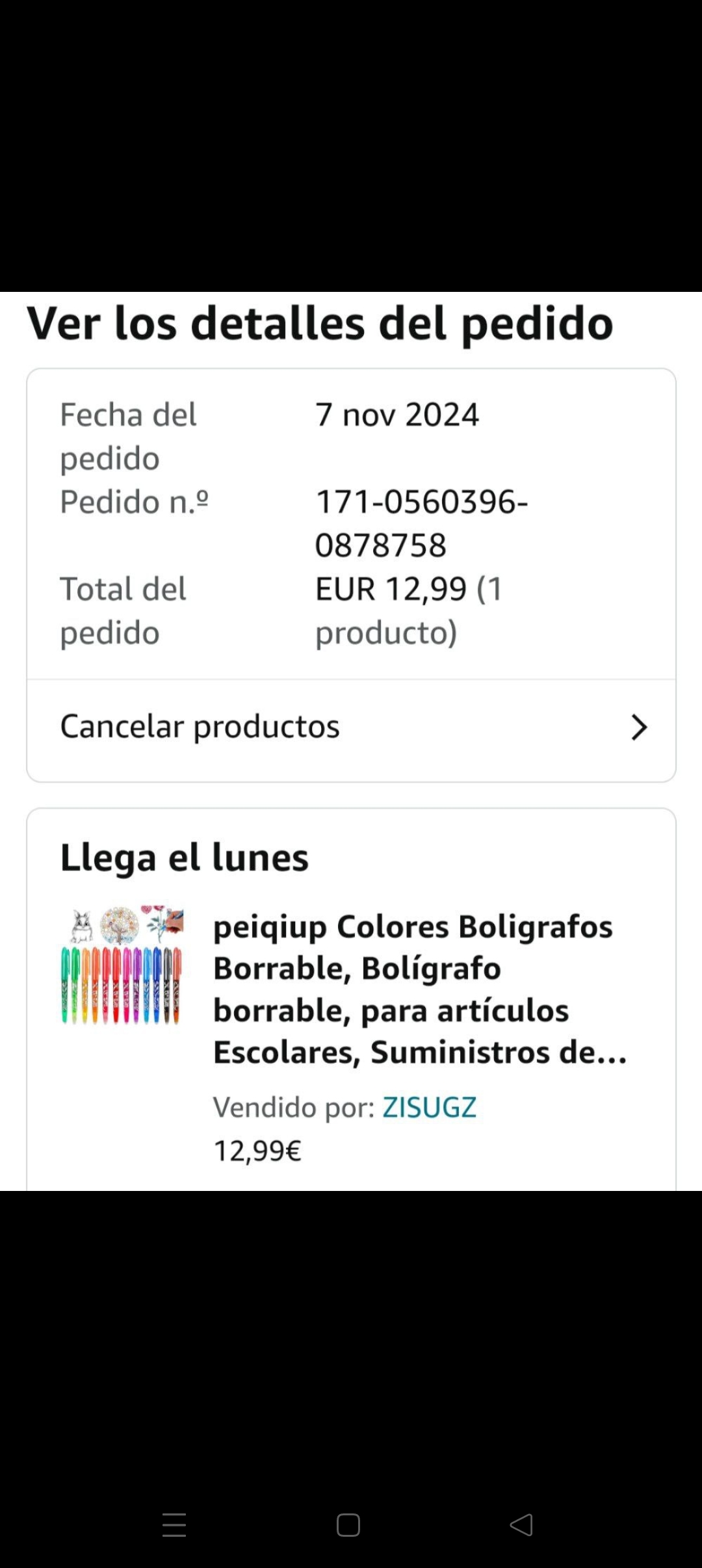Open the ZISUGZ seller link
The image size is (702, 1568).
coord(429,1107)
